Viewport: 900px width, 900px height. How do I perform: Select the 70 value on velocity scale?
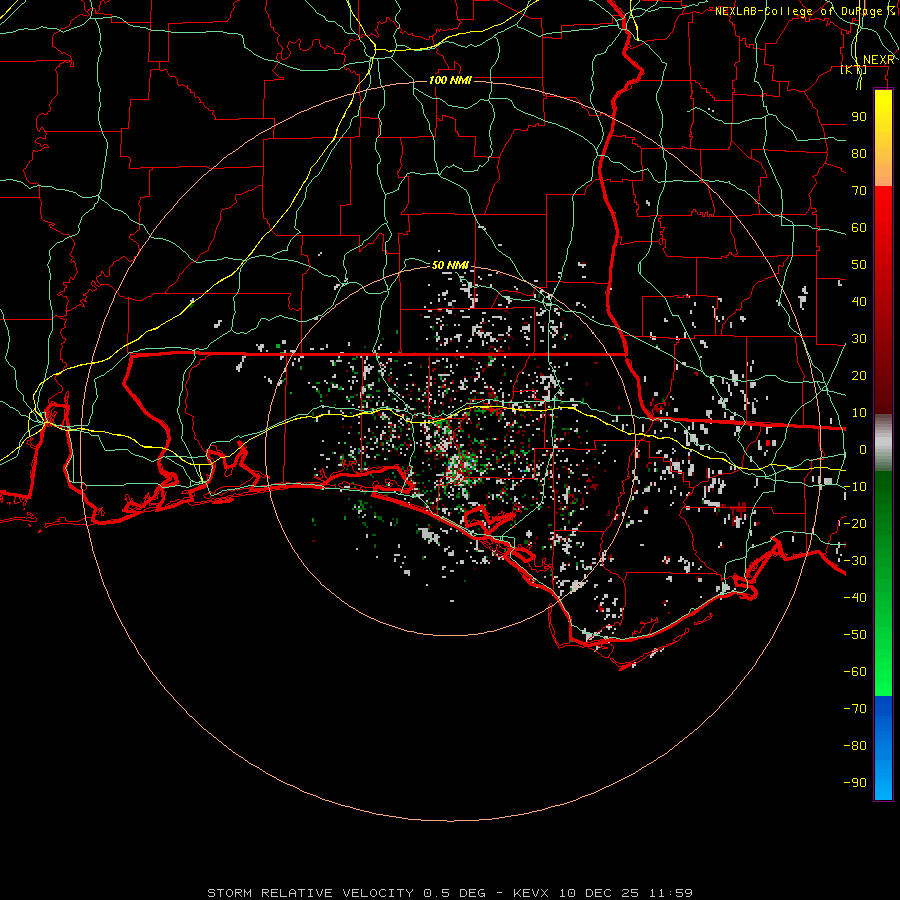click(x=859, y=191)
